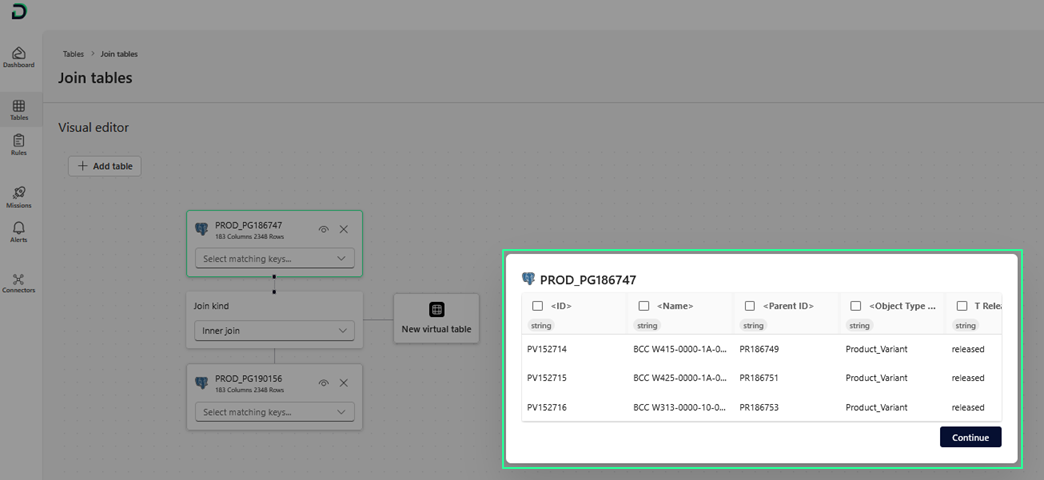The image size is (1044, 480).
Task: Select cell PV152715
Action: tap(546, 377)
